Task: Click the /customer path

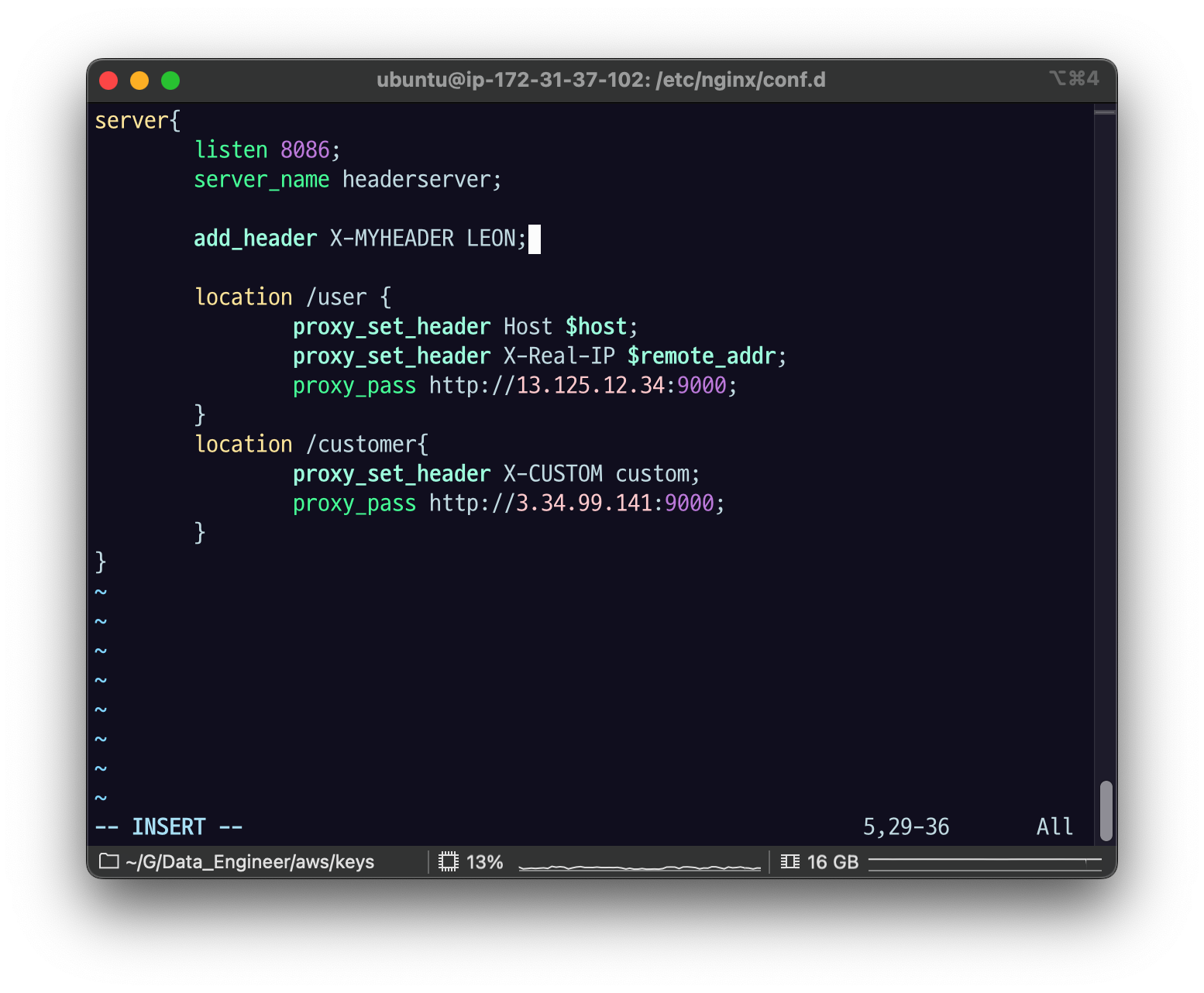Action: tap(361, 445)
